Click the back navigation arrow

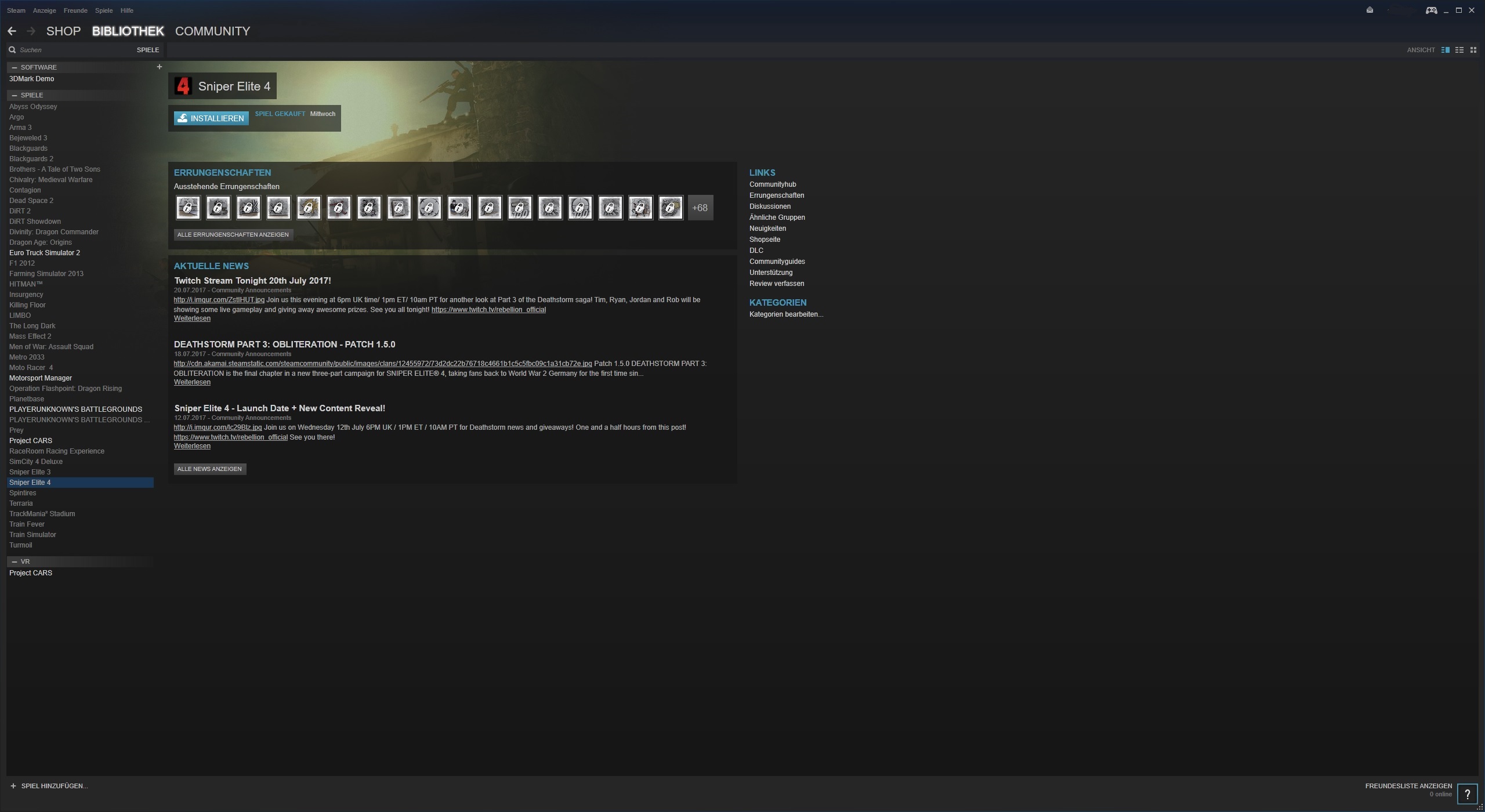pyautogui.click(x=12, y=31)
